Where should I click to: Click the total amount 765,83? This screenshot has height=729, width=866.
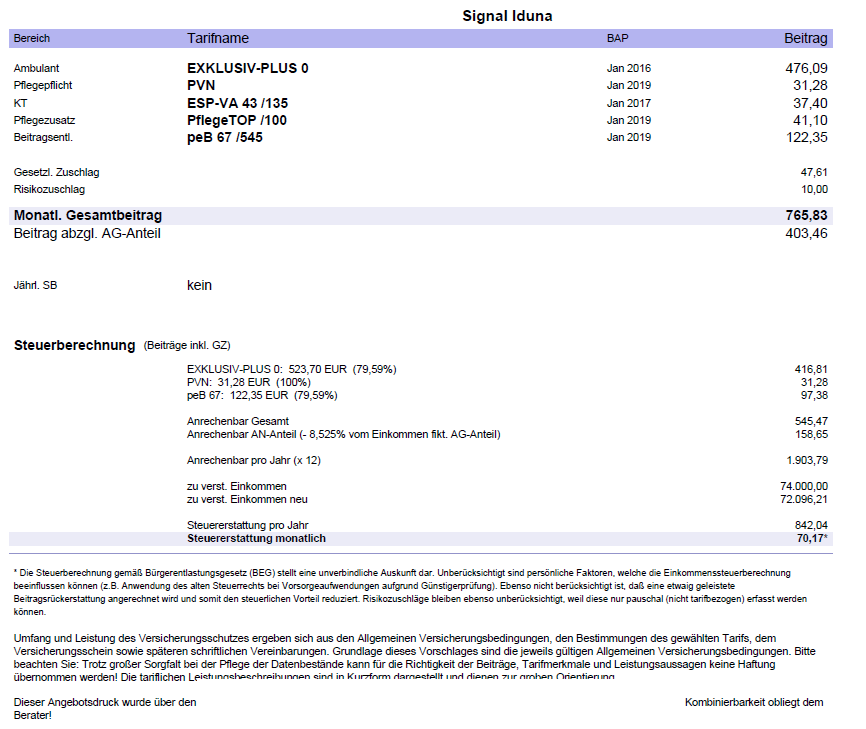tap(806, 215)
